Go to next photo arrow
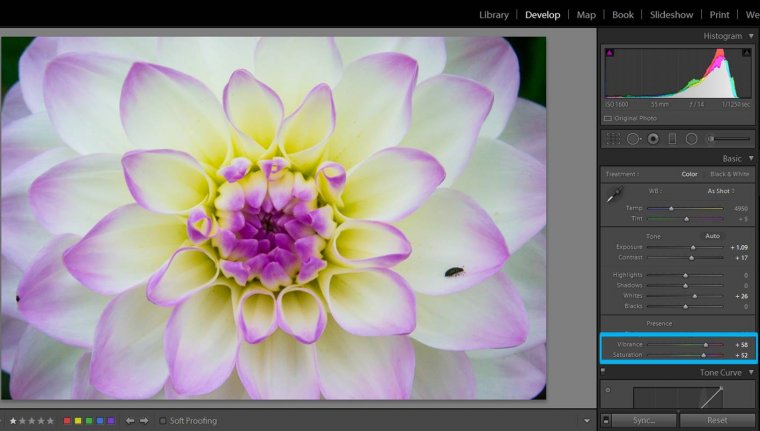Viewport: 760px width, 431px height. (x=144, y=421)
